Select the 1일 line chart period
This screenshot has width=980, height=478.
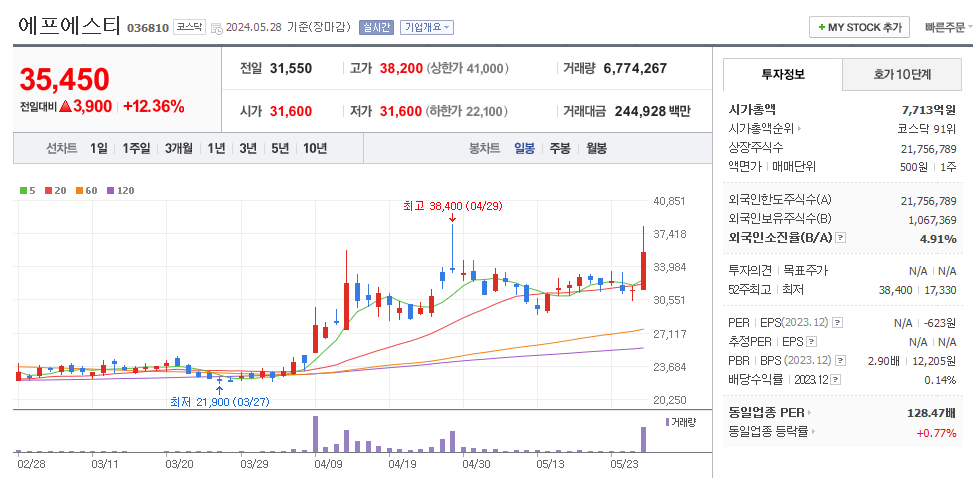coord(99,148)
